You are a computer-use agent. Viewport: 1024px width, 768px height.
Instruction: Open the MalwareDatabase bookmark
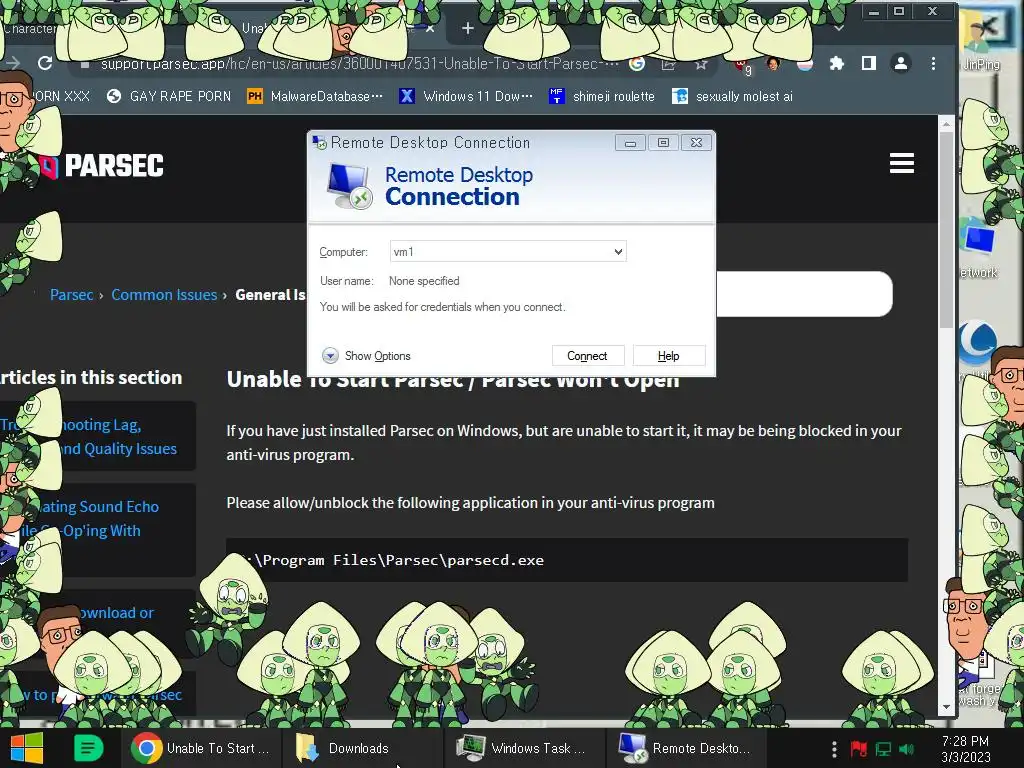coord(315,97)
